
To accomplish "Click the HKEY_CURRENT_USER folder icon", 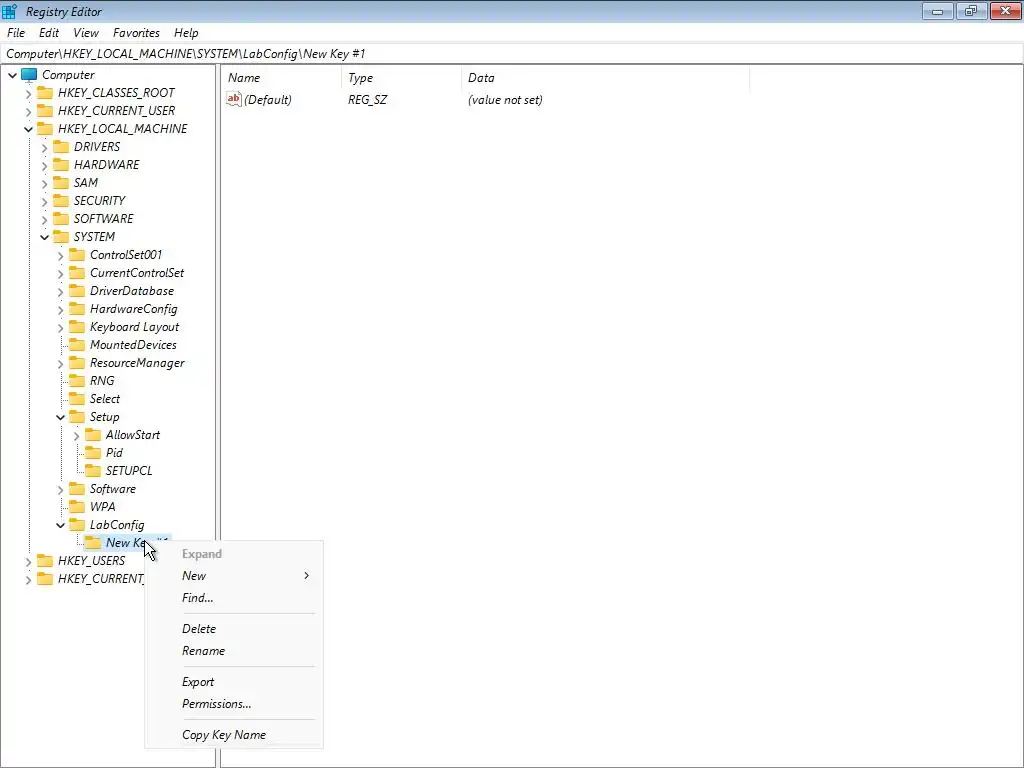I will tap(45, 110).
